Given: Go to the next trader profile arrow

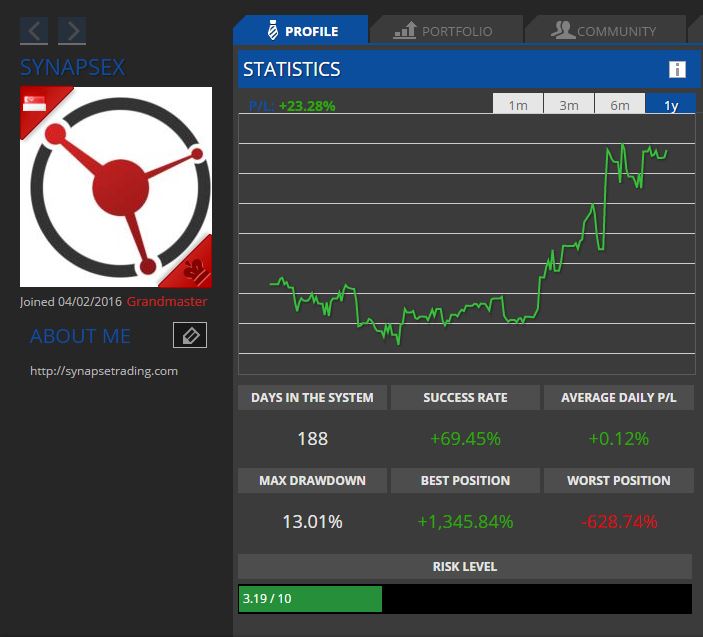Looking at the screenshot, I should click(x=72, y=31).
